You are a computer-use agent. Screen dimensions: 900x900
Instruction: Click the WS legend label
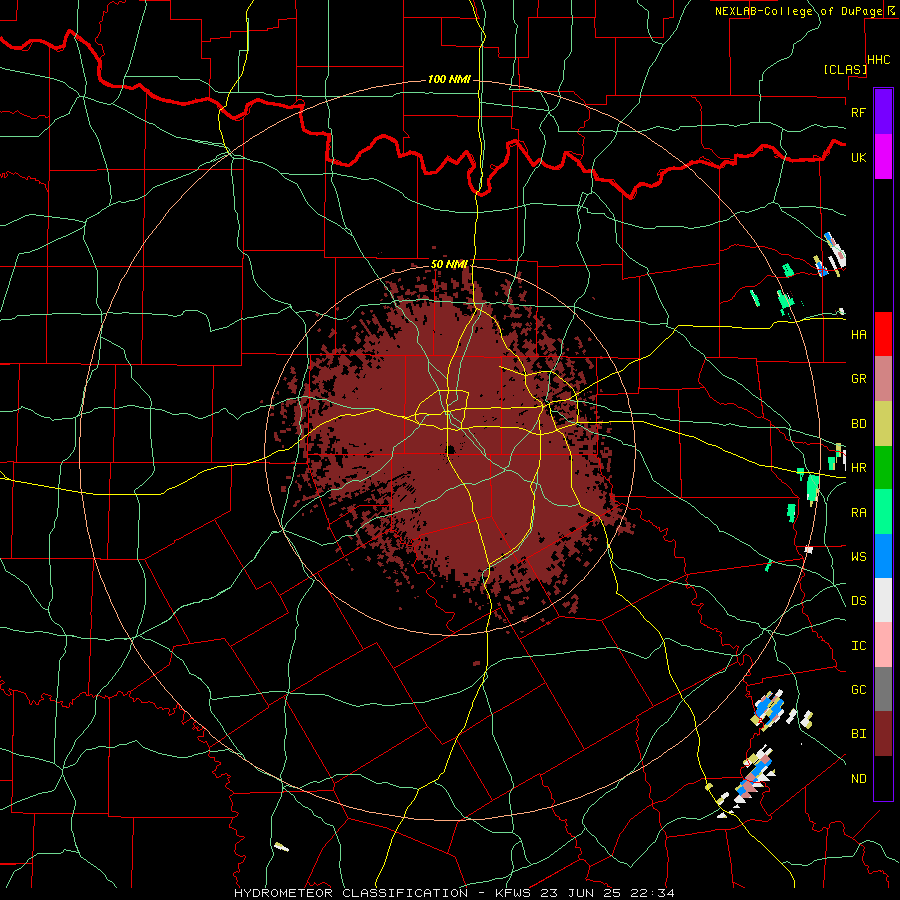pyautogui.click(x=858, y=556)
